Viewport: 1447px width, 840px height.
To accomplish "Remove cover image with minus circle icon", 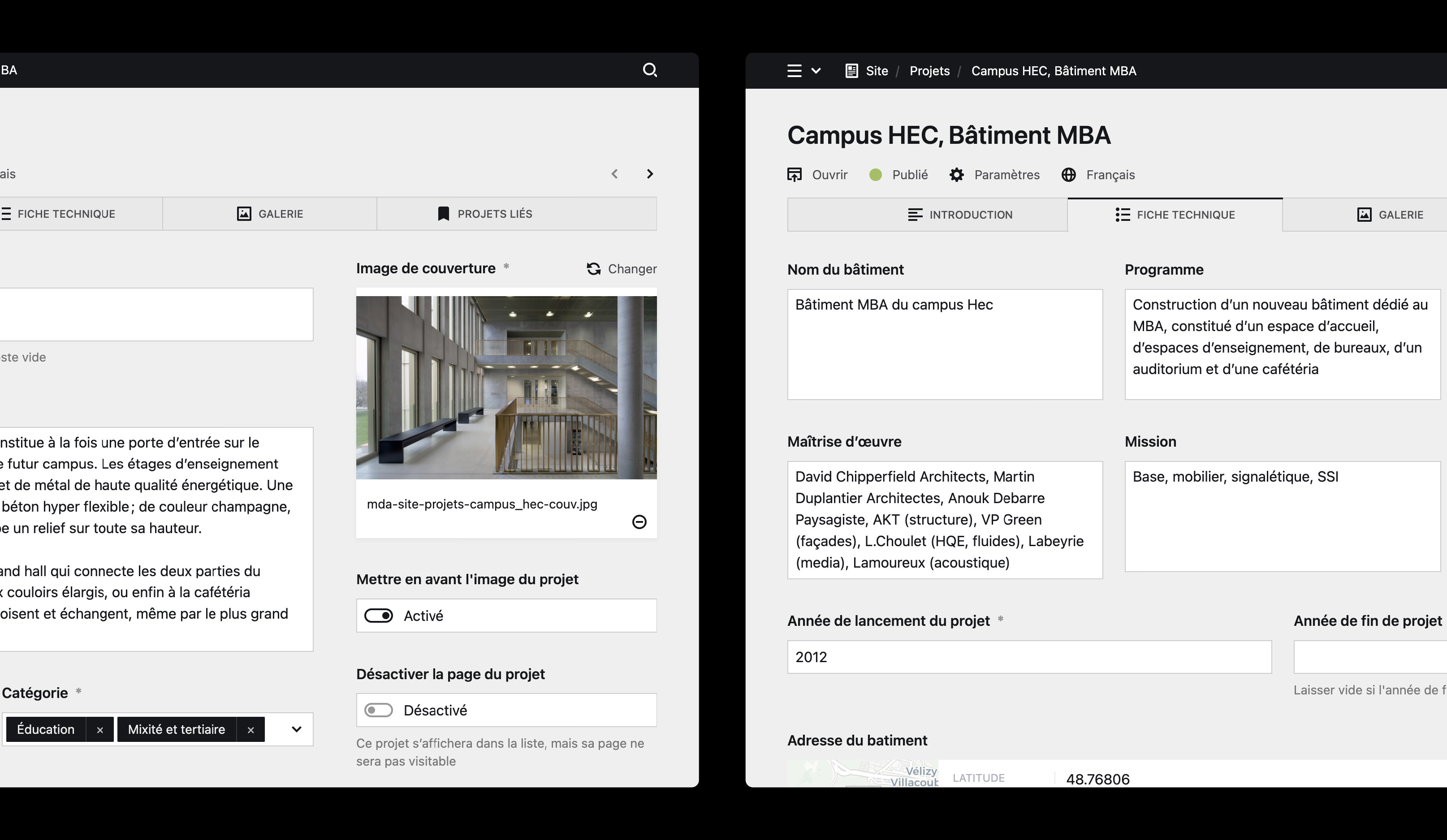I will (639, 521).
